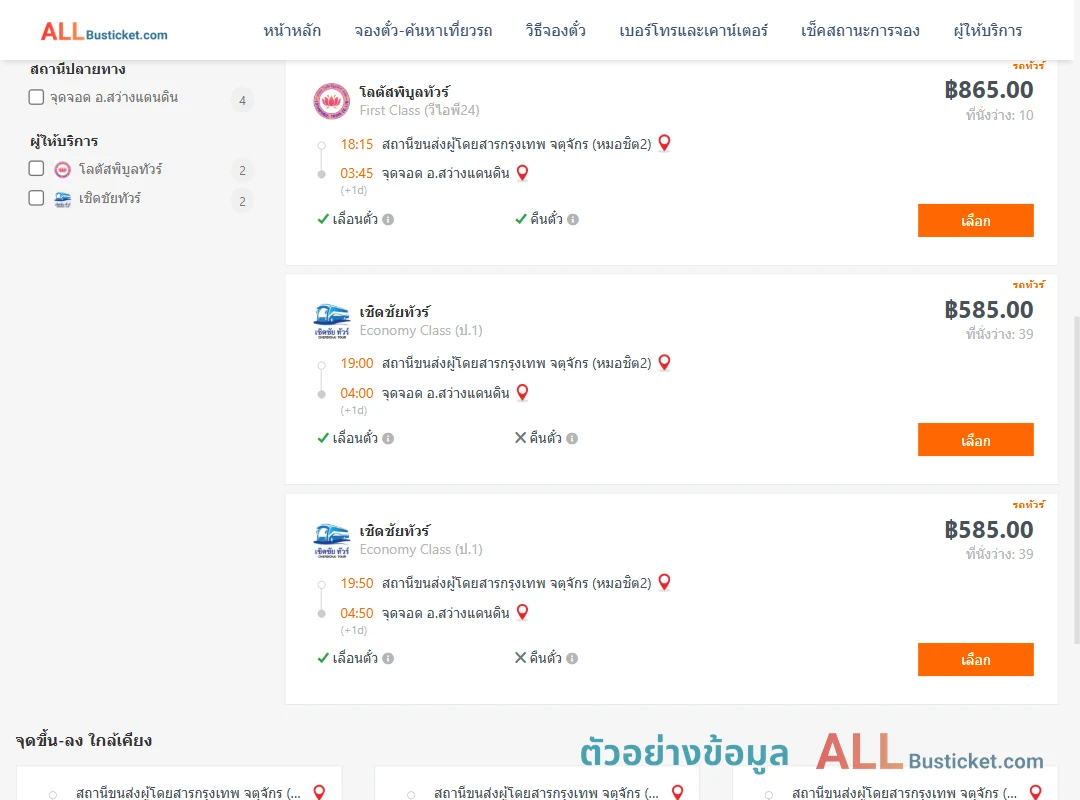The image size is (1080, 800).
Task: Click the เชิดชัยทัวร์ bus logo in the 19:50 trip
Action: 331,541
